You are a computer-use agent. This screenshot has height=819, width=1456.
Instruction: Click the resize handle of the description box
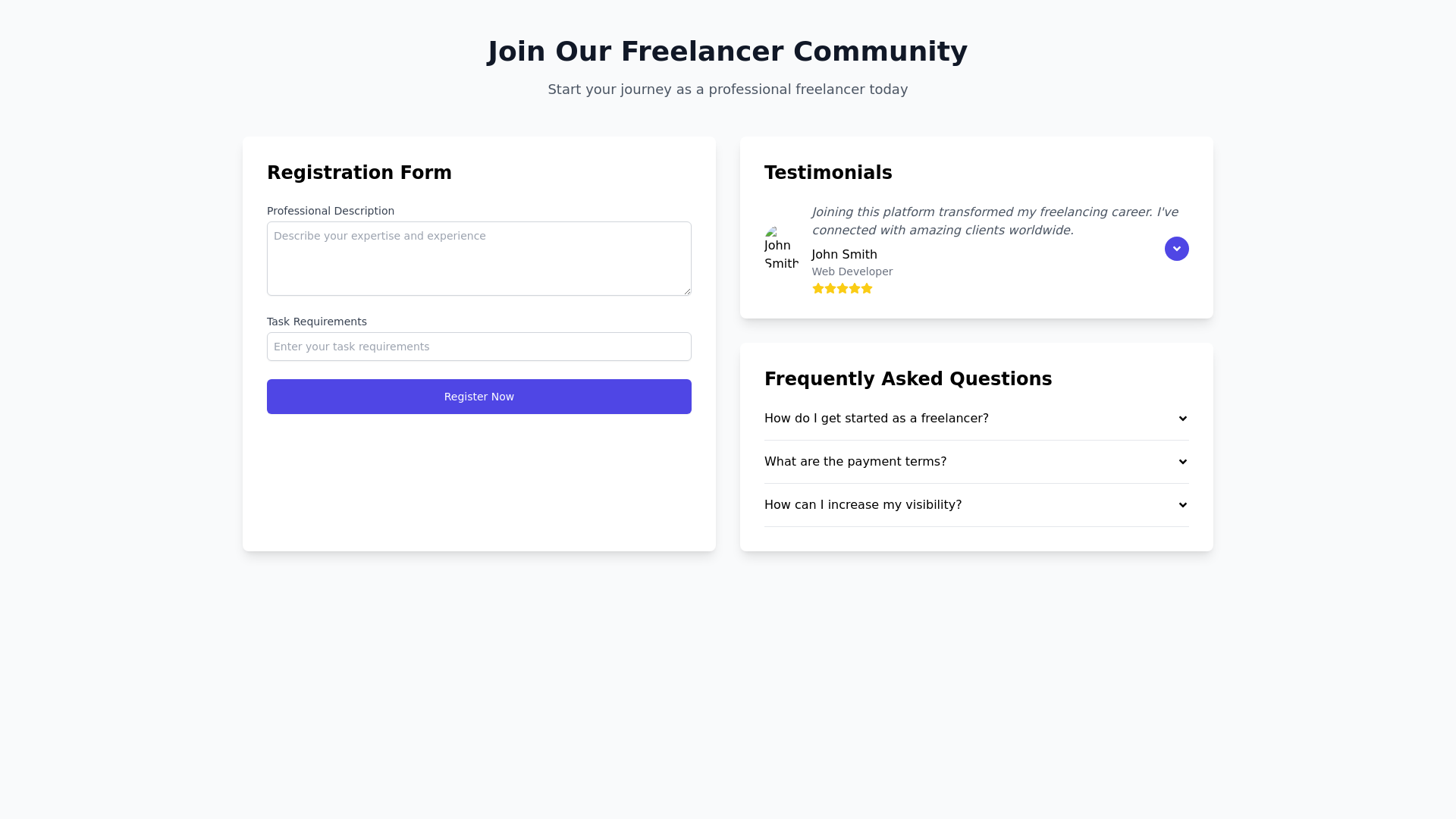[687, 291]
